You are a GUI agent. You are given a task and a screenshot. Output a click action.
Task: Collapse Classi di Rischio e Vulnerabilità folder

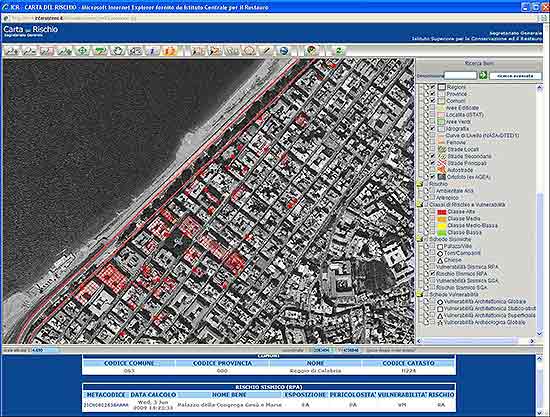click(x=419, y=204)
